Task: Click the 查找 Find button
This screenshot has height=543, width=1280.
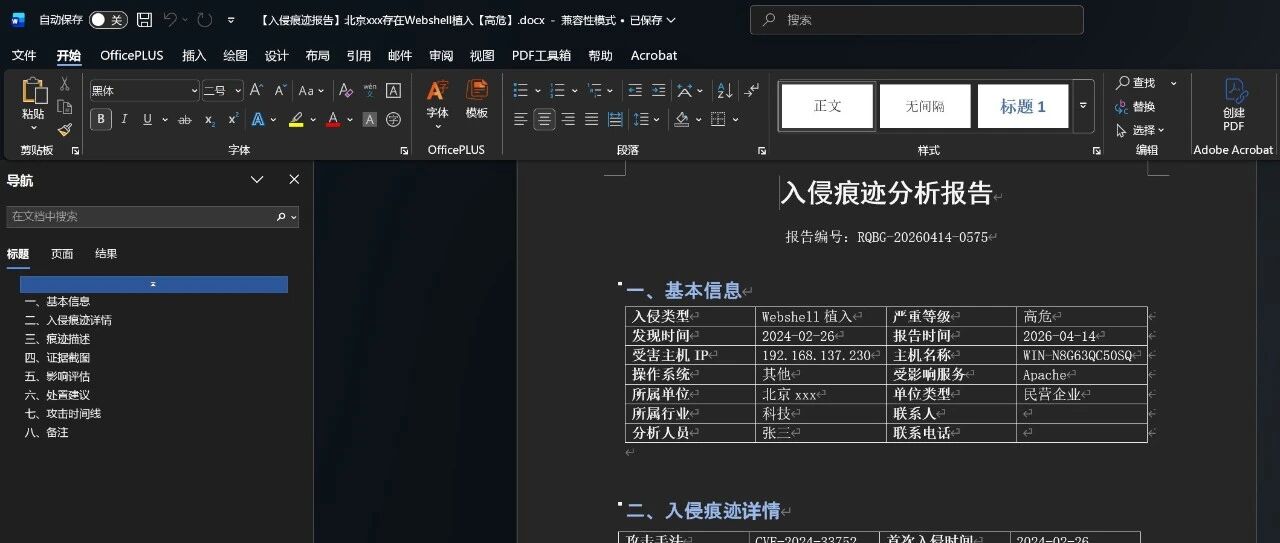Action: [x=1136, y=83]
